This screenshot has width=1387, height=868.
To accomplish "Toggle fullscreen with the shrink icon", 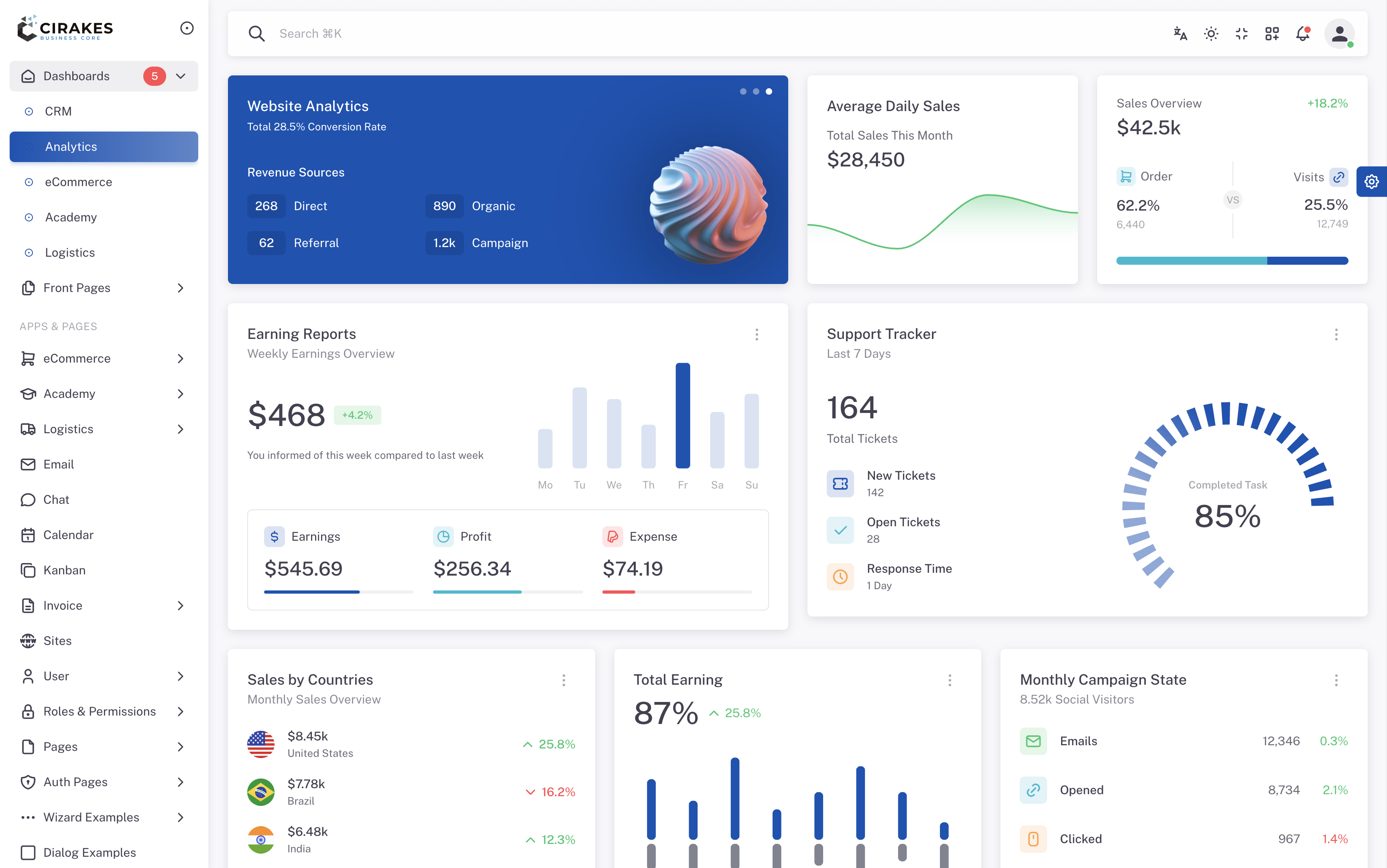I will [1241, 34].
